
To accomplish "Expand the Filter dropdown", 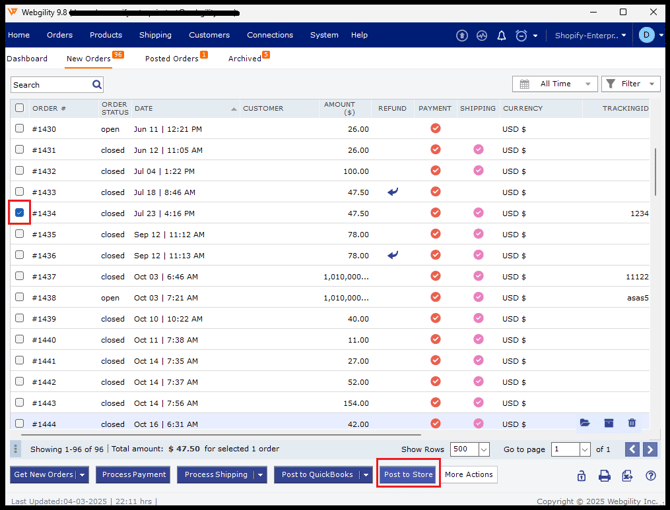I will click(x=632, y=85).
